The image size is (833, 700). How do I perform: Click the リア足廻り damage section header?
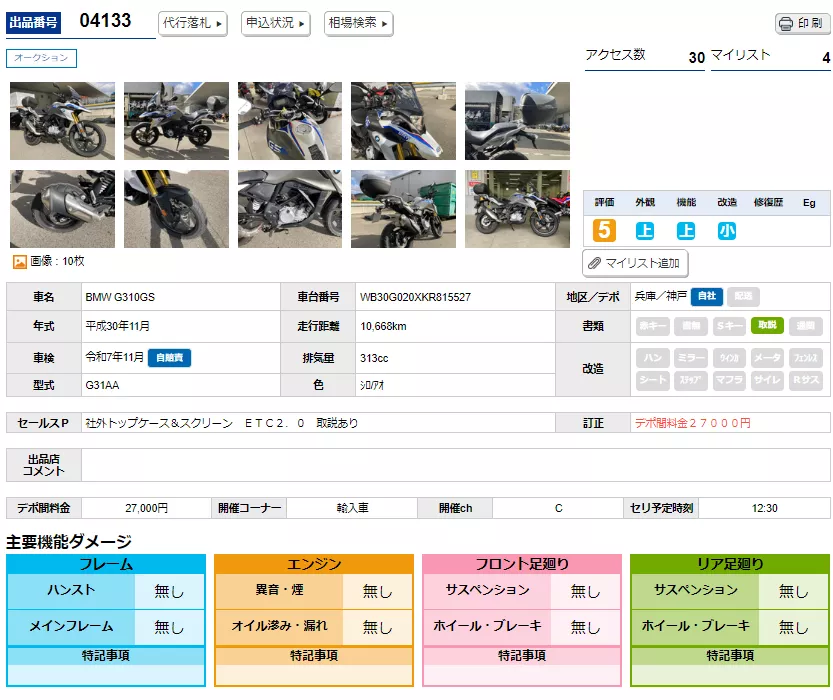click(730, 564)
